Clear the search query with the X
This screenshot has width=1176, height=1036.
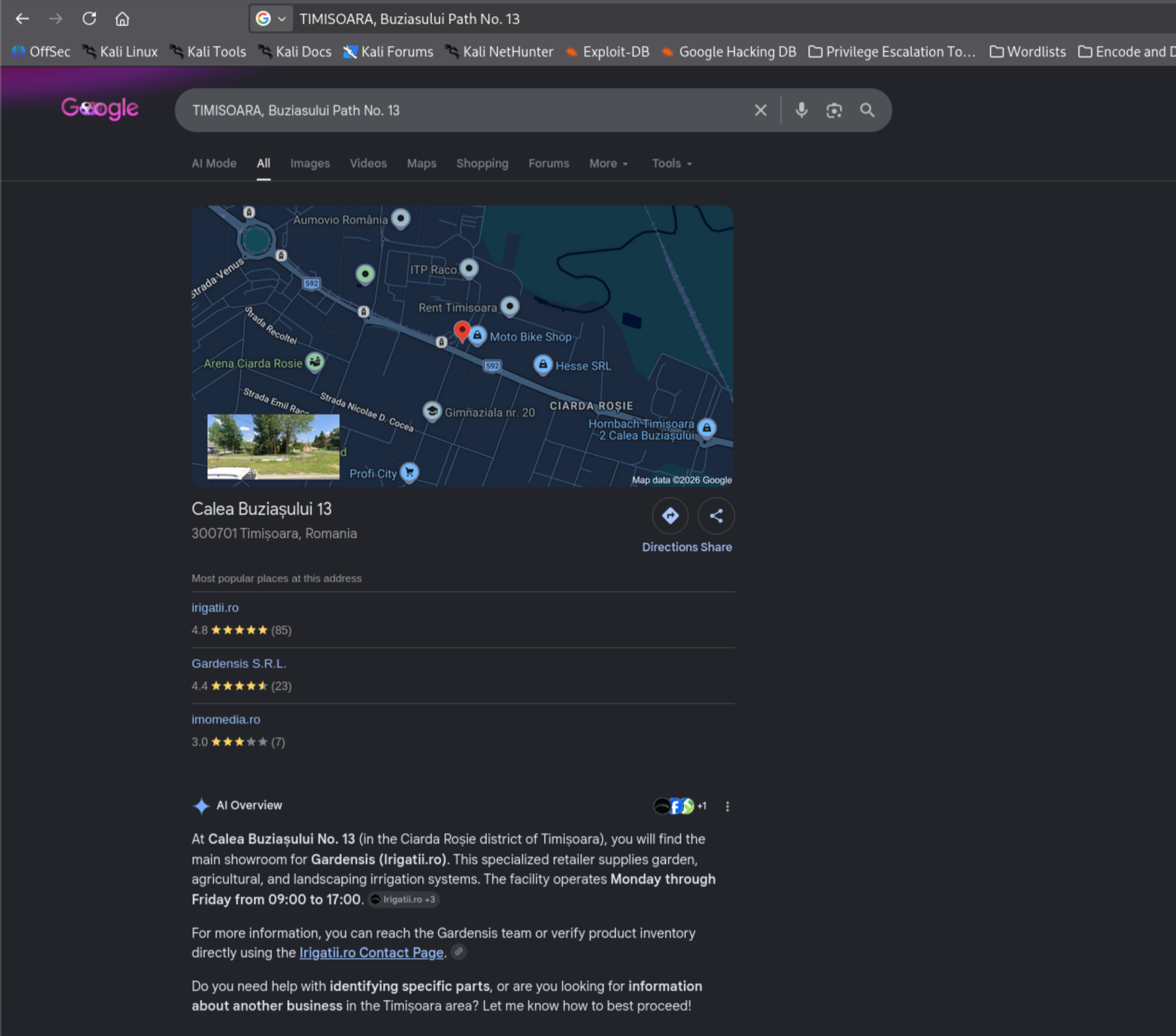point(760,110)
